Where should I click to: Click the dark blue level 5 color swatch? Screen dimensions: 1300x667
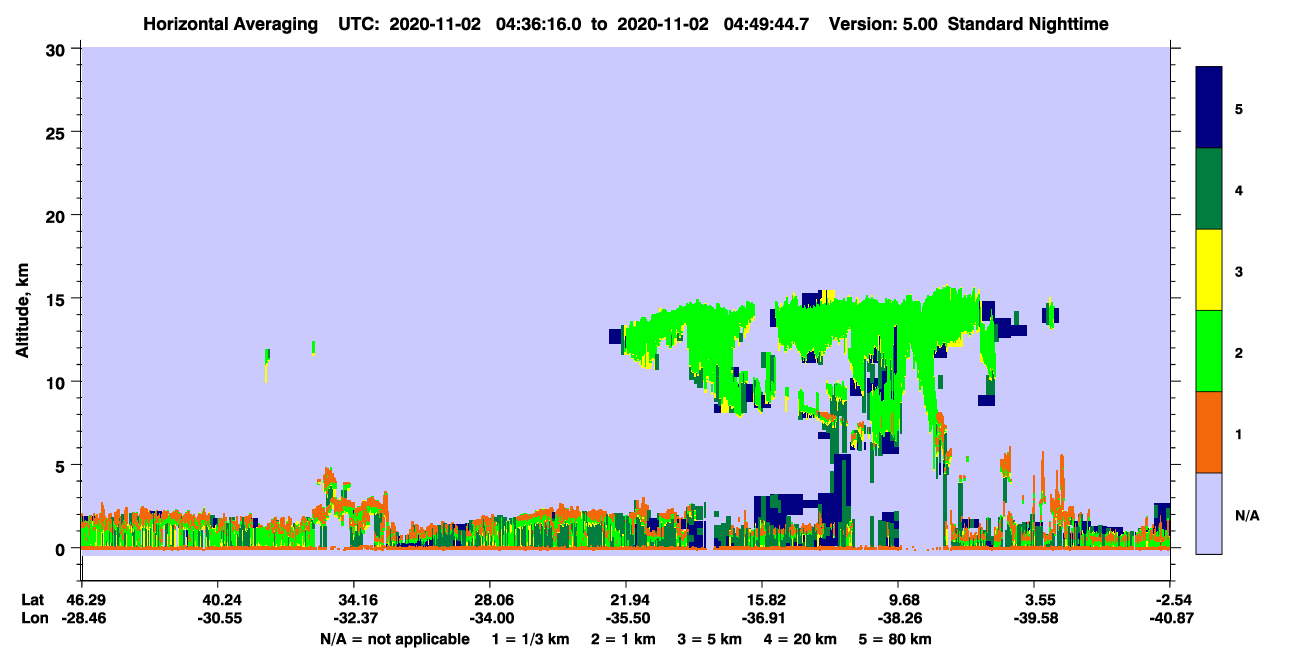click(1209, 107)
